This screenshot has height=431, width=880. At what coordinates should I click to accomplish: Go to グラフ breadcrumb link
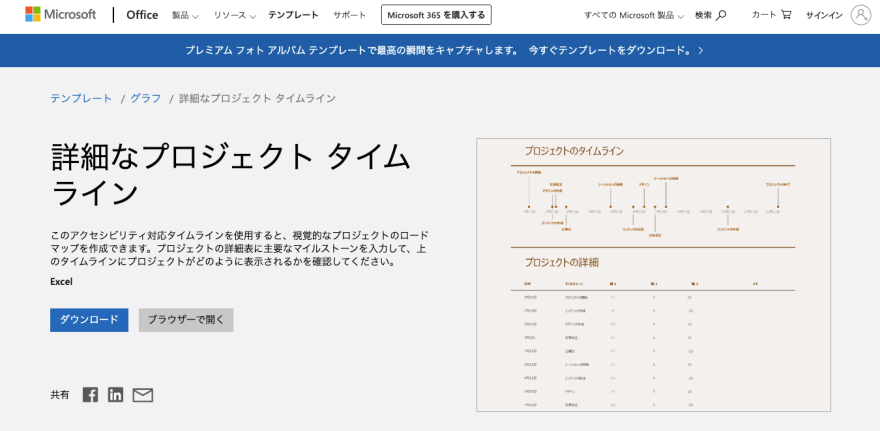click(x=145, y=98)
